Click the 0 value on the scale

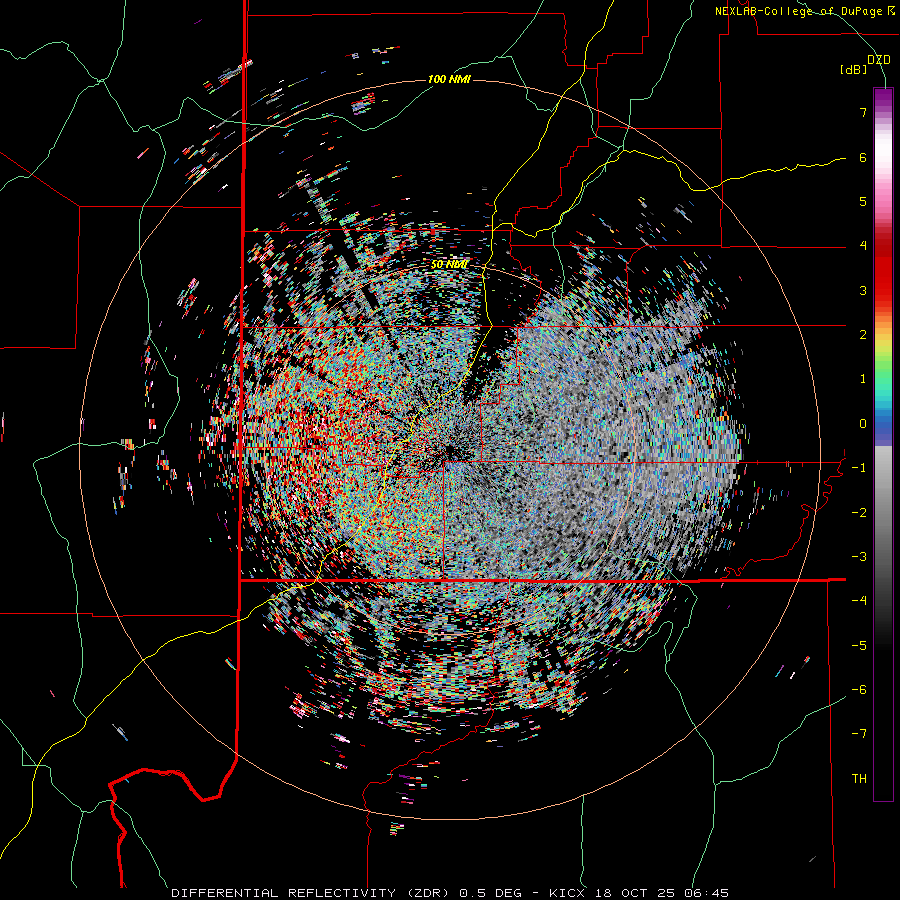[x=863, y=424]
